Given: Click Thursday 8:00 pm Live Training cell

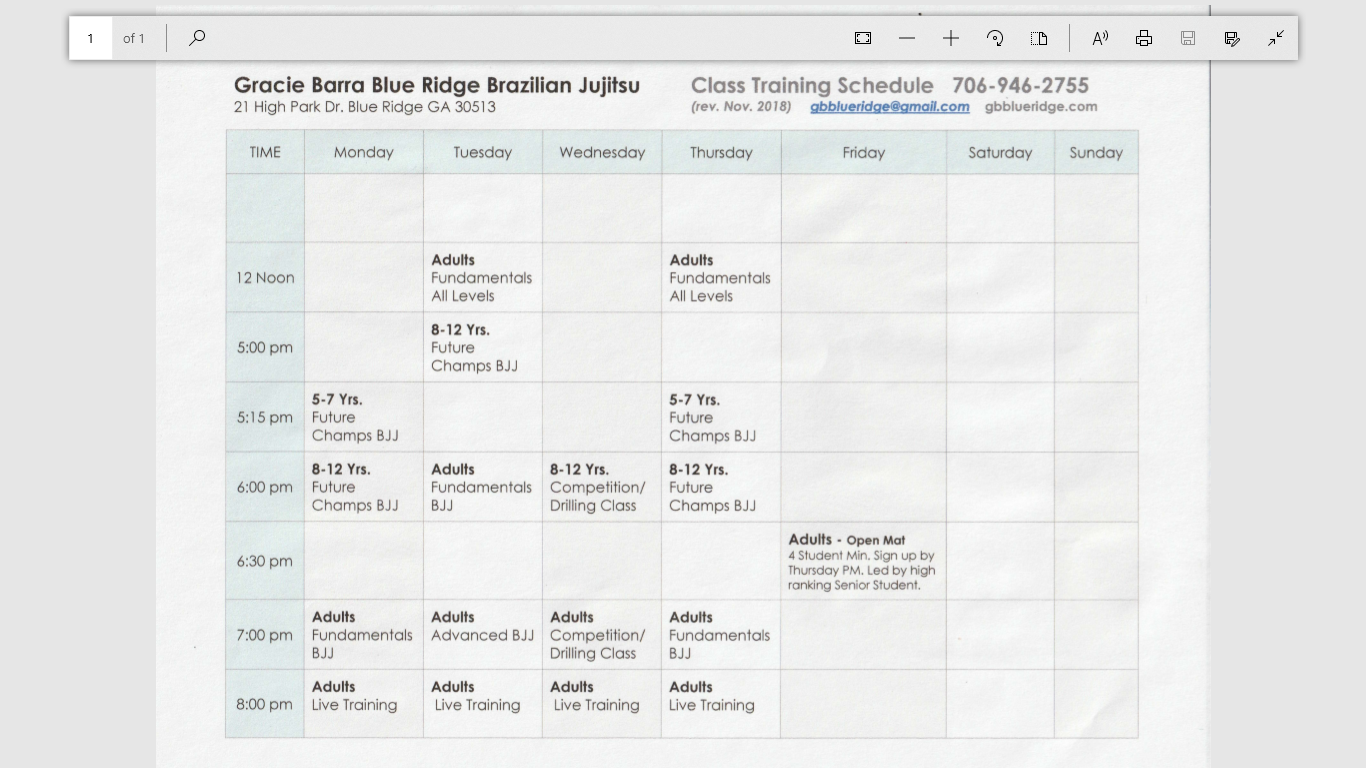Looking at the screenshot, I should pyautogui.click(x=721, y=704).
